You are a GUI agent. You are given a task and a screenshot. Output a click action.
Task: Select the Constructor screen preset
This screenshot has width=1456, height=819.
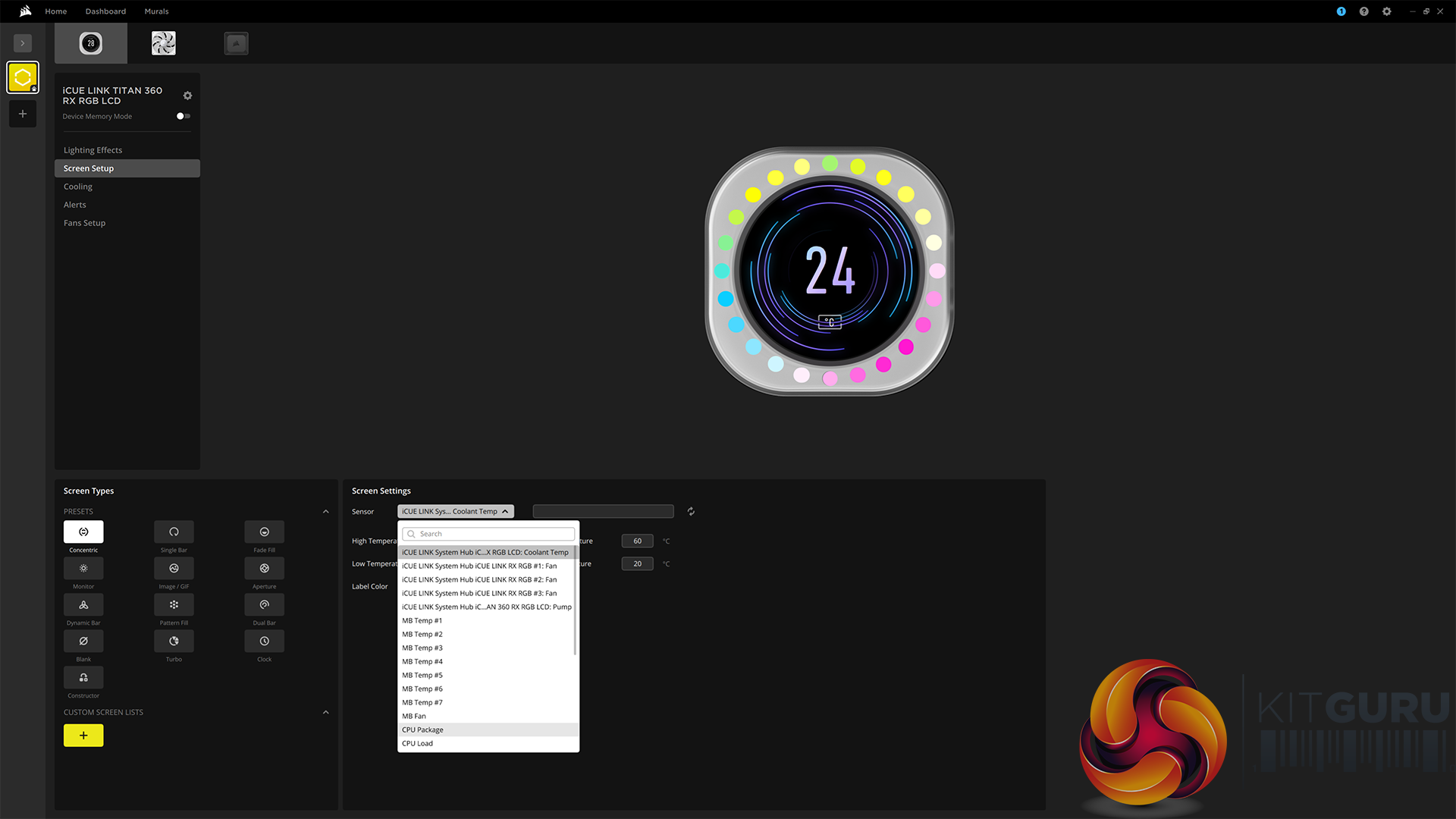click(x=83, y=677)
